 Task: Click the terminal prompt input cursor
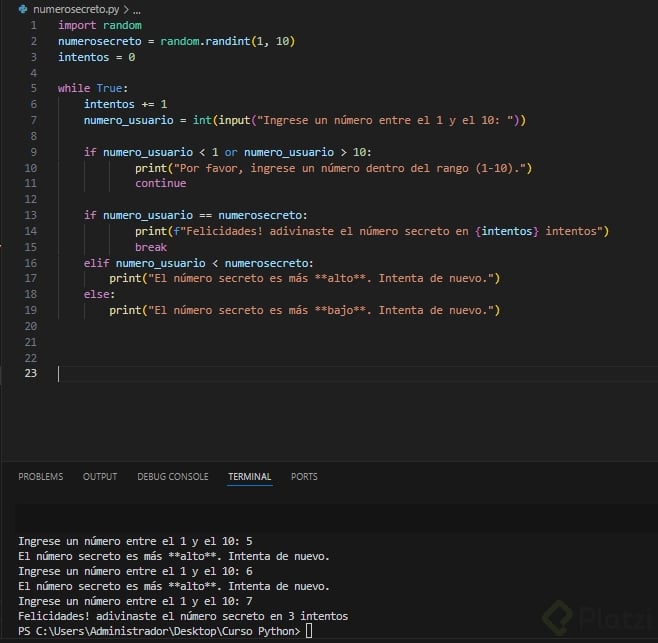(x=309, y=630)
